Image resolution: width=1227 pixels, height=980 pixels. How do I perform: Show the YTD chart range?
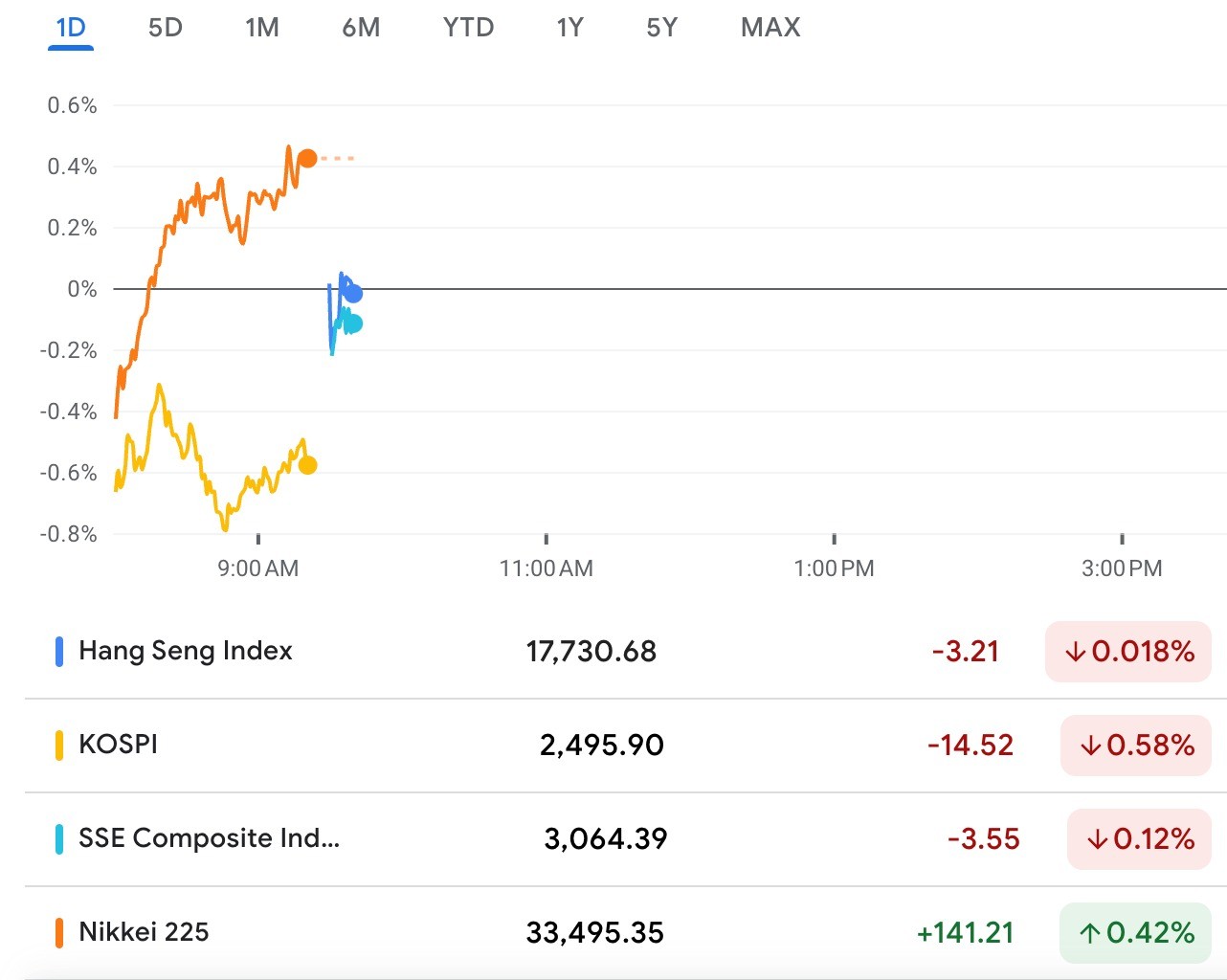468,28
